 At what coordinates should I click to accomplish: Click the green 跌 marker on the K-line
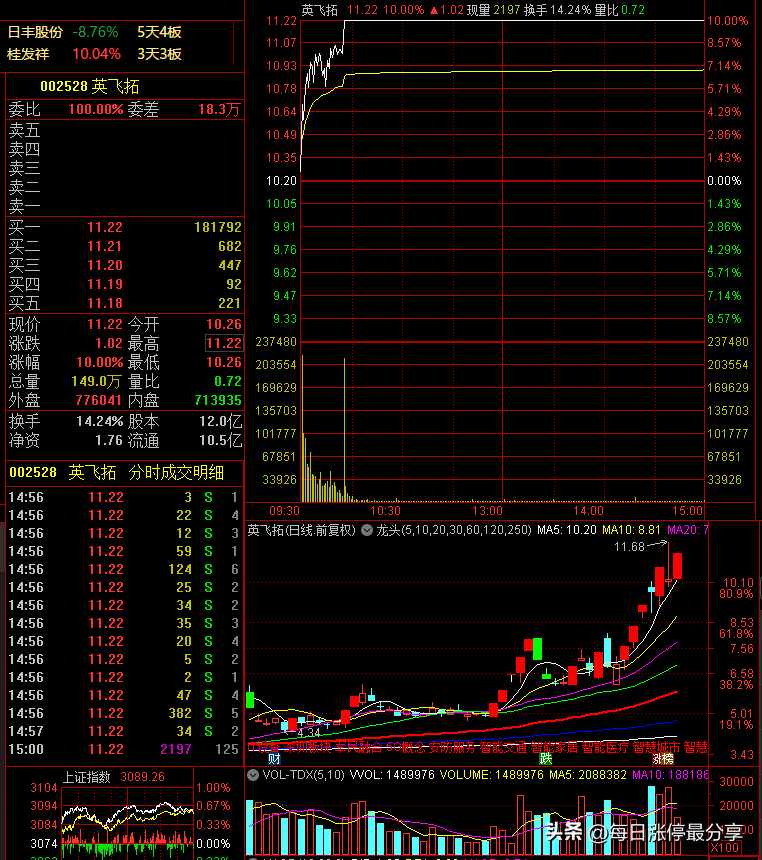click(x=545, y=759)
